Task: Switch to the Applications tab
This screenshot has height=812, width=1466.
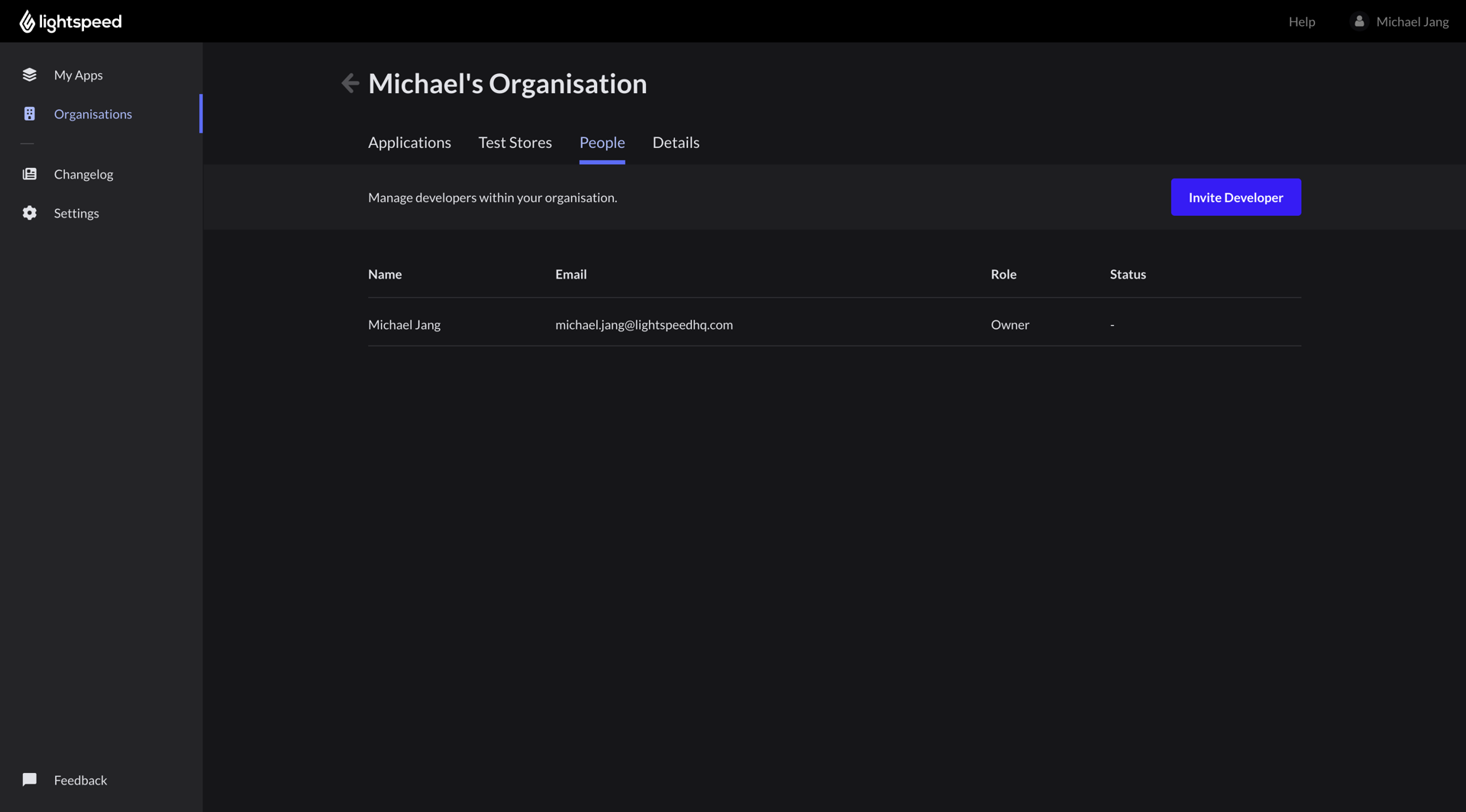Action: [x=409, y=142]
